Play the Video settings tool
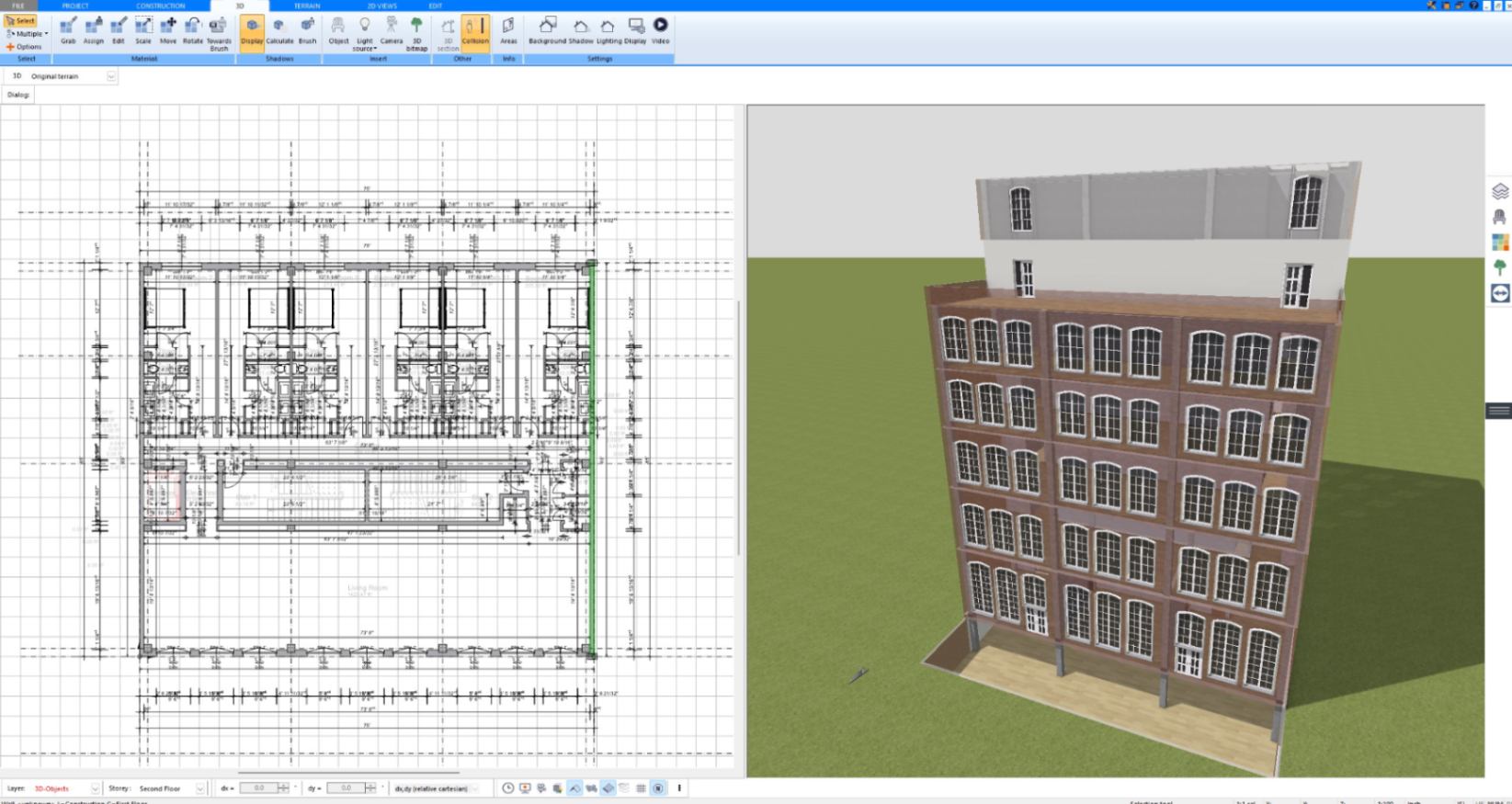The width and height of the screenshot is (1512, 804). click(x=661, y=30)
